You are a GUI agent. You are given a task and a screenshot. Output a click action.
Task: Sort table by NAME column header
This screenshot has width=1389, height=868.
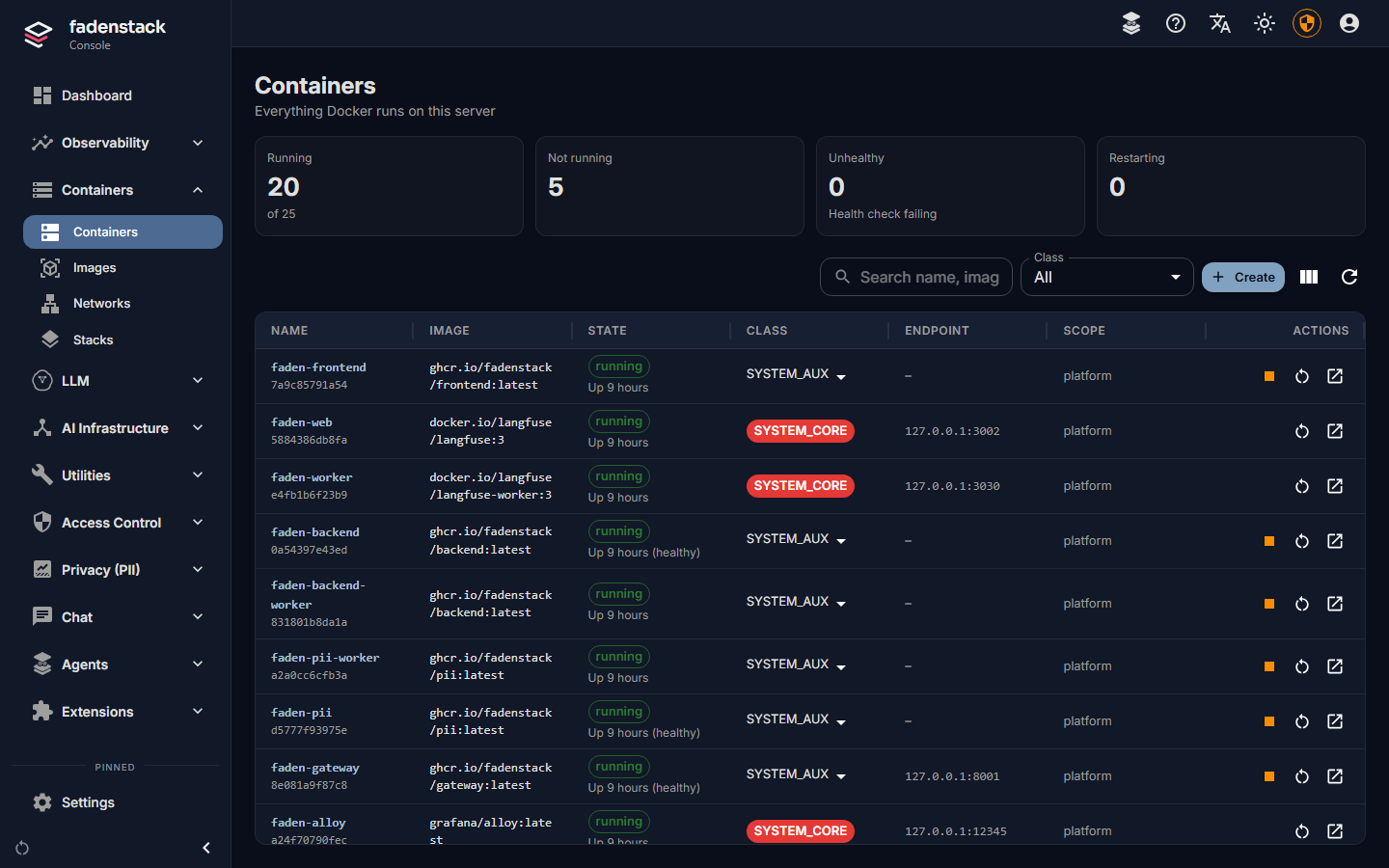pyautogui.click(x=289, y=331)
